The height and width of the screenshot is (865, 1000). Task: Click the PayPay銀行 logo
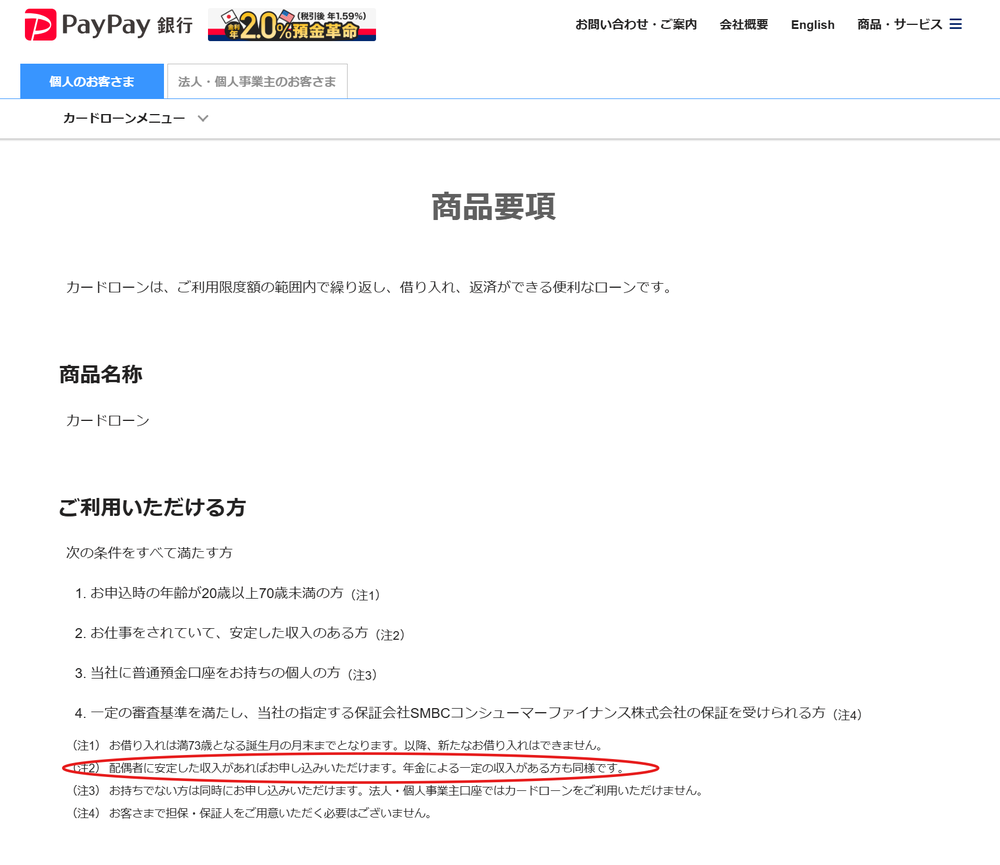(108, 25)
